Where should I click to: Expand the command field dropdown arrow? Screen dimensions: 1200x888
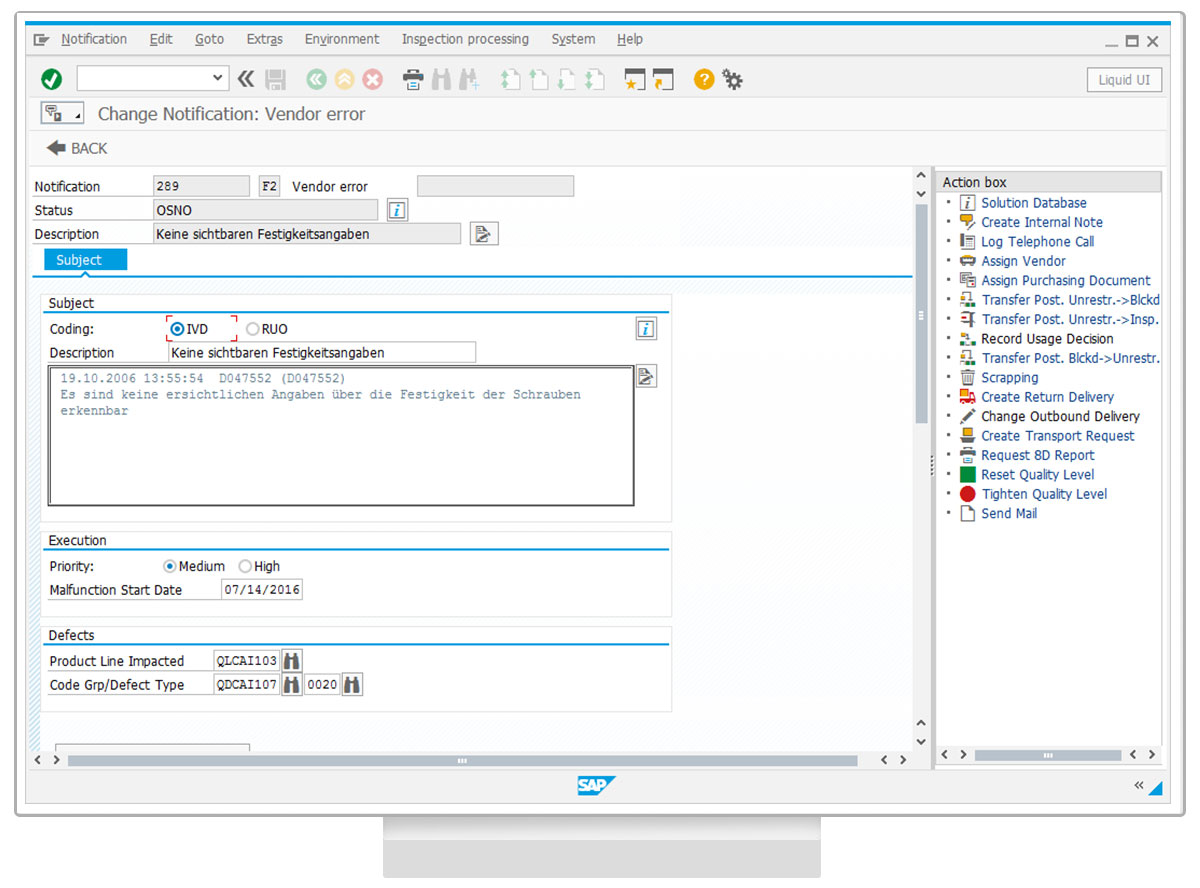point(219,79)
